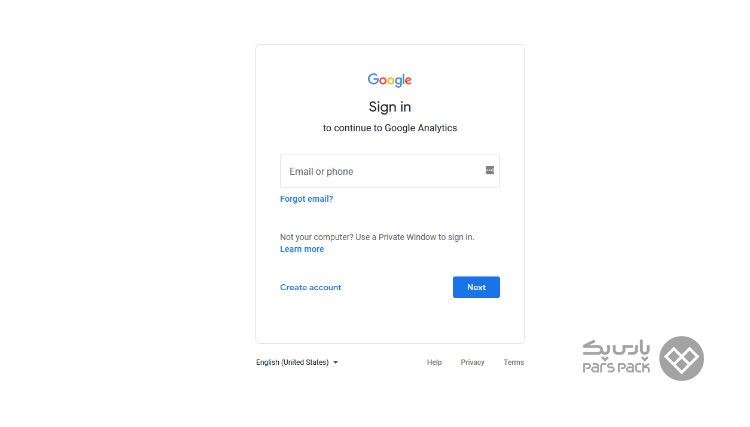Image resolution: width=750 pixels, height=427 pixels.
Task: Click the Sign in heading text
Action: [x=390, y=107]
